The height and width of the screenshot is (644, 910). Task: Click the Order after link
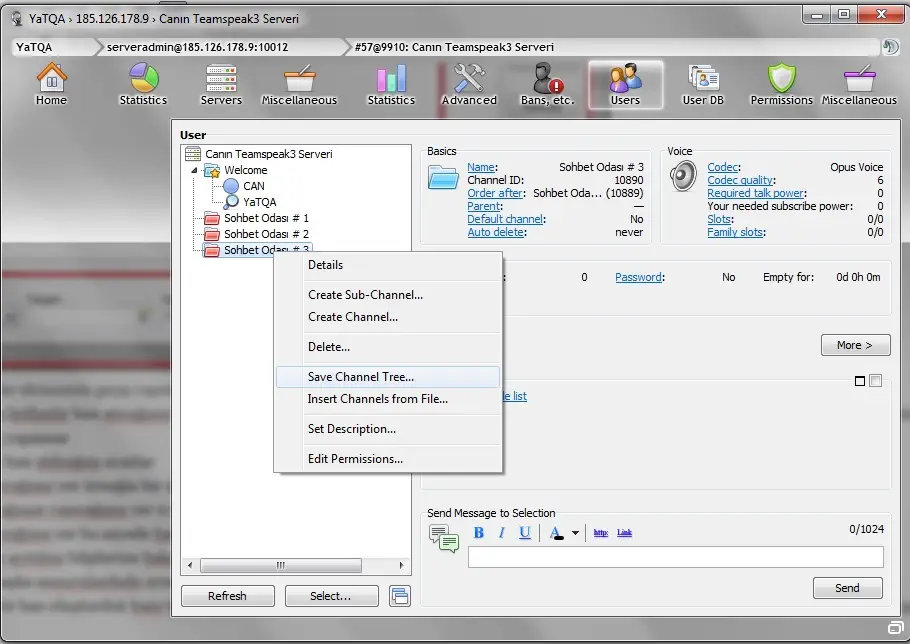click(x=495, y=194)
